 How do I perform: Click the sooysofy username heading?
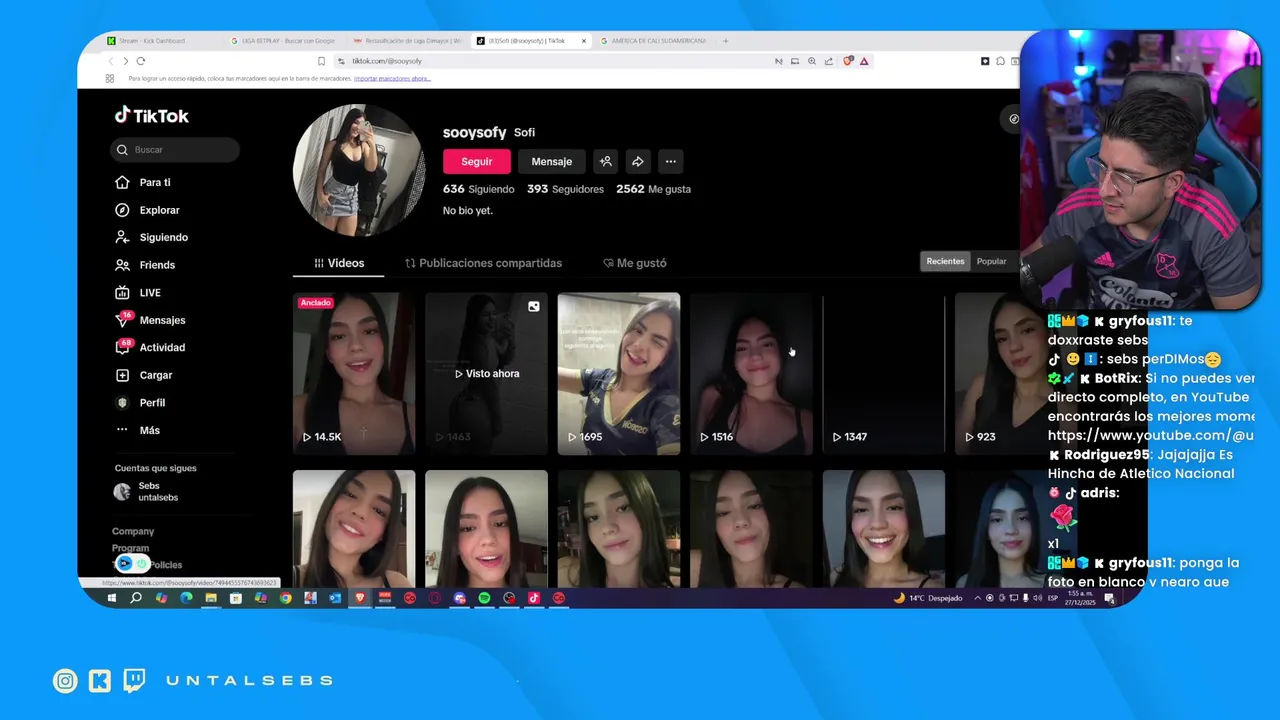(x=475, y=132)
